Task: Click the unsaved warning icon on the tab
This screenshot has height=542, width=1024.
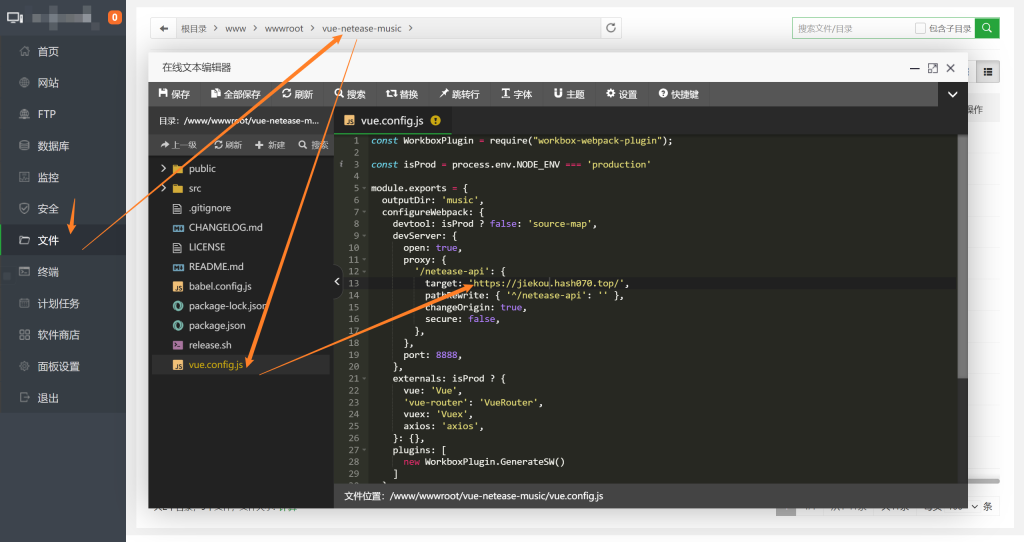Action: coord(436,121)
